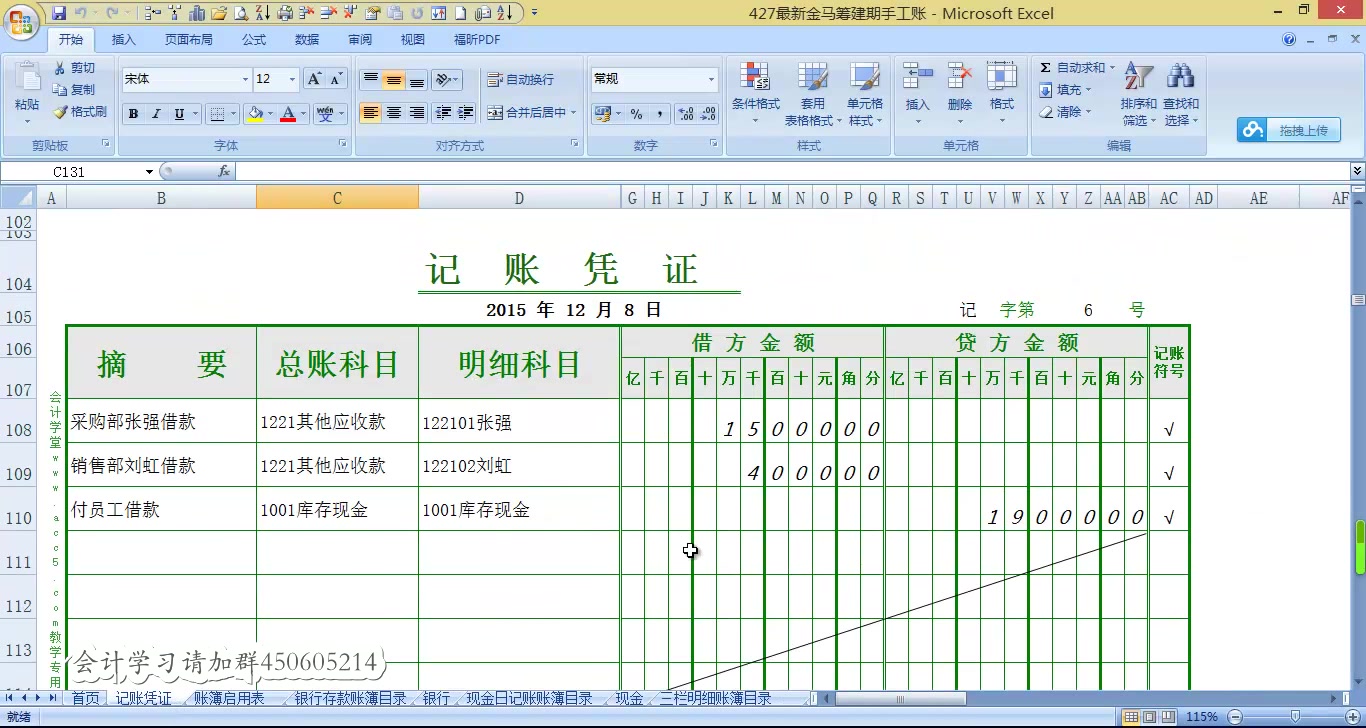Viewport: 1366px width, 728px height.
Task: Click the borders grid icon
Action: [x=218, y=114]
